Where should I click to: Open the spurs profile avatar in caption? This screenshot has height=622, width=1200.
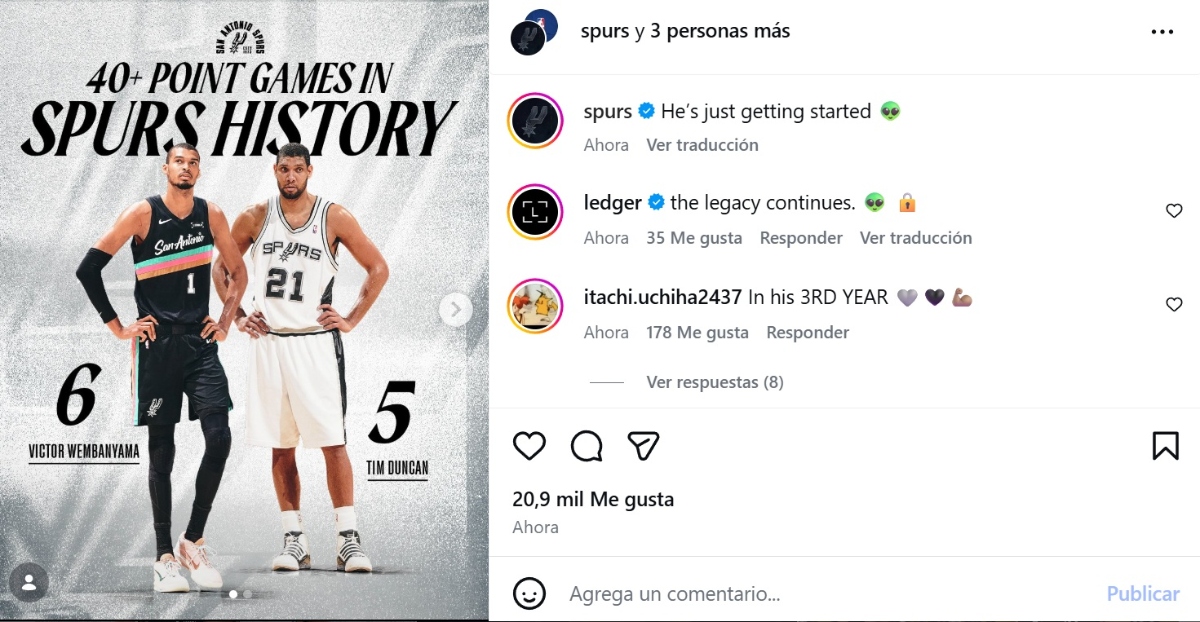[x=535, y=121]
